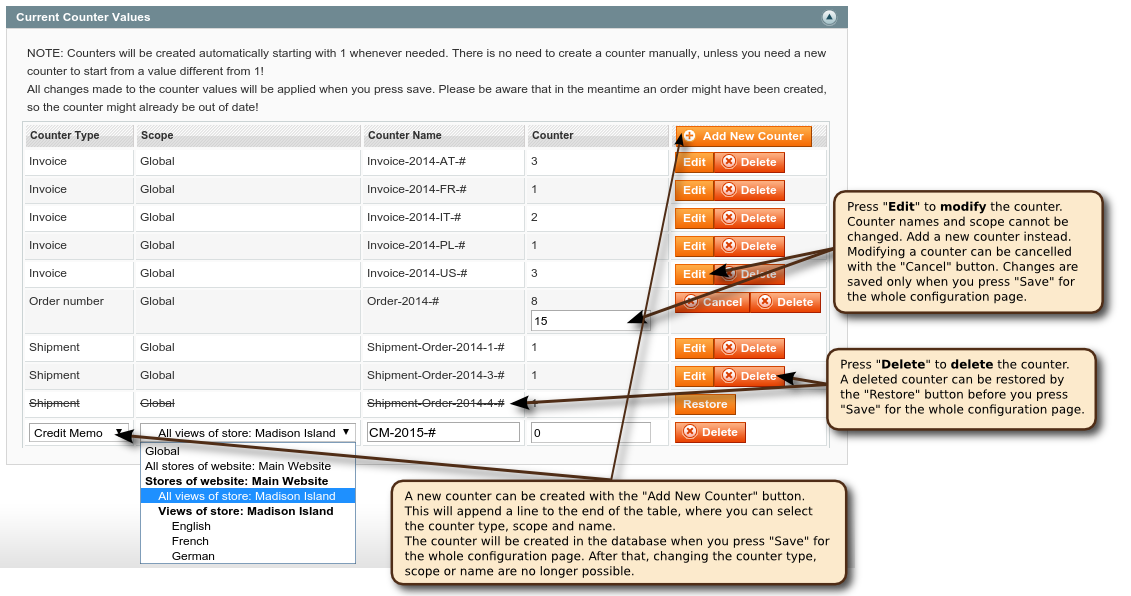Open the Credit Memo counter type dropdown
Image resolution: width=1131 pixels, height=596 pixels.
[79, 433]
